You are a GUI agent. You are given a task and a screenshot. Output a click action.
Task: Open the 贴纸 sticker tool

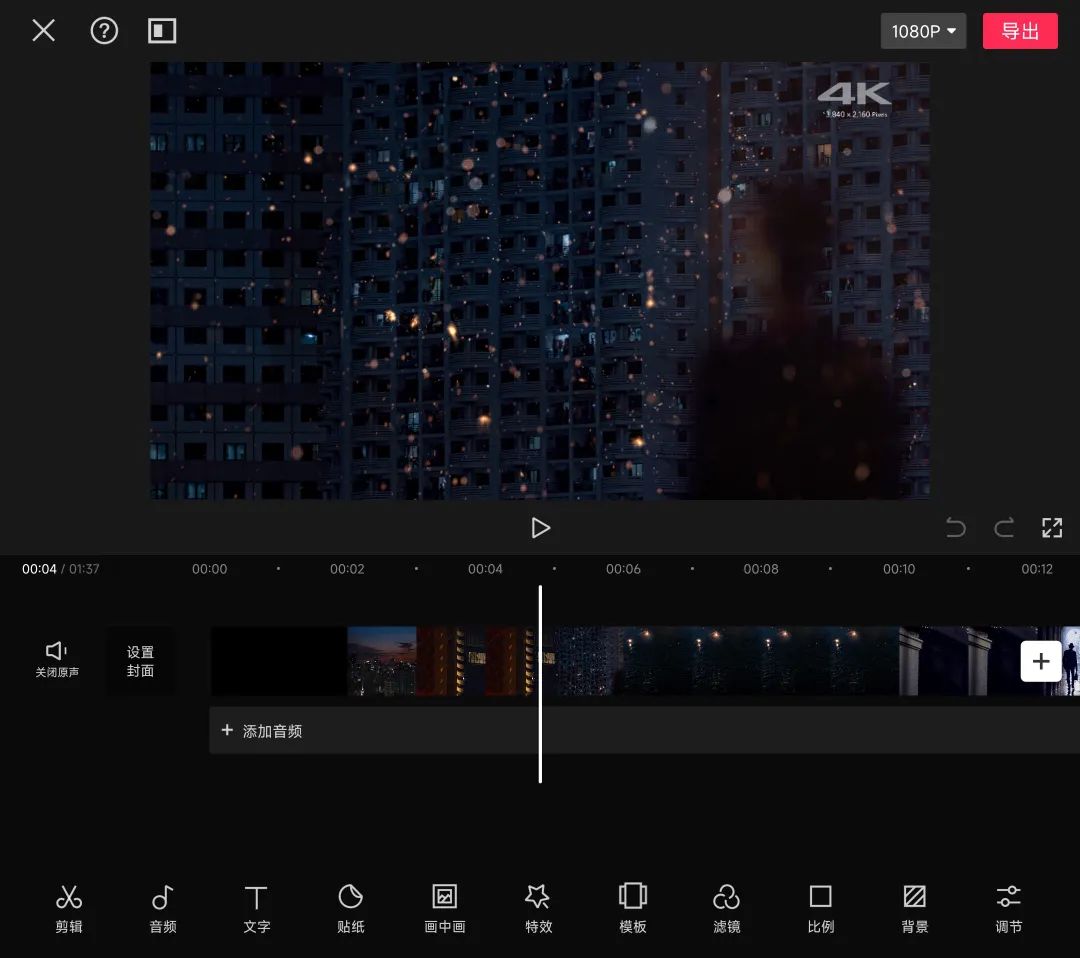pos(351,908)
